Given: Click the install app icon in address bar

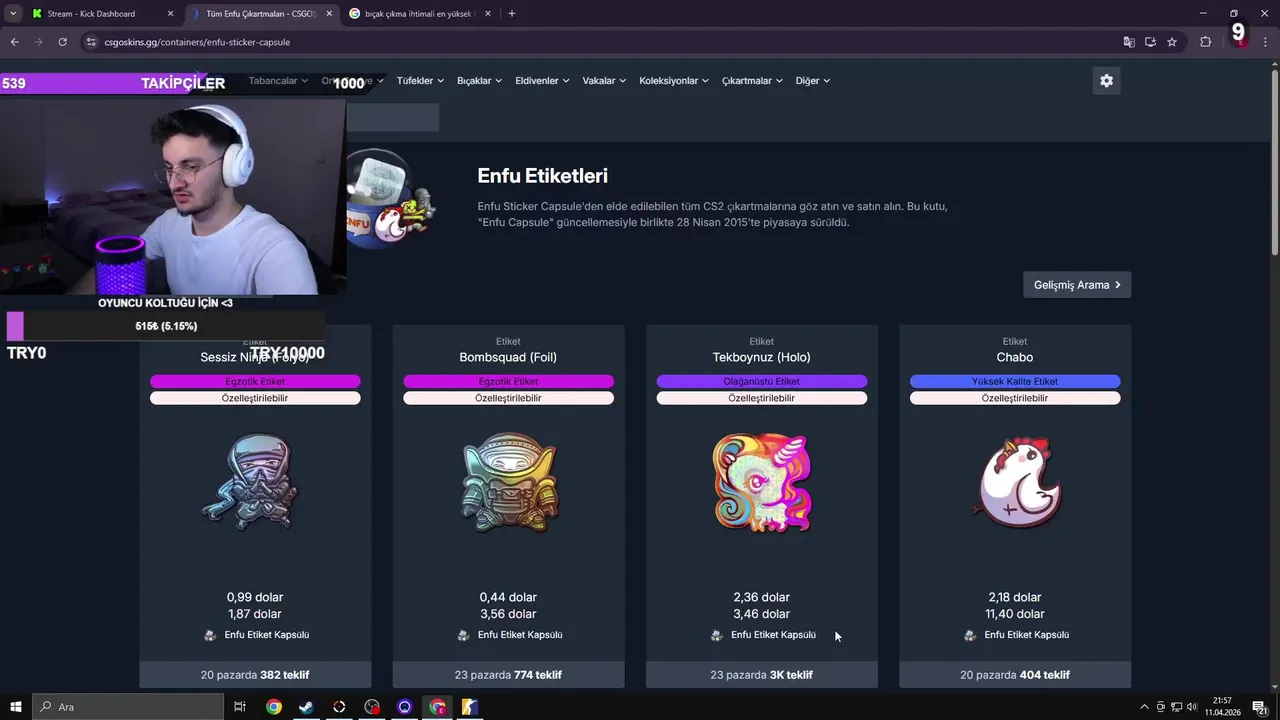Looking at the screenshot, I should (1151, 42).
